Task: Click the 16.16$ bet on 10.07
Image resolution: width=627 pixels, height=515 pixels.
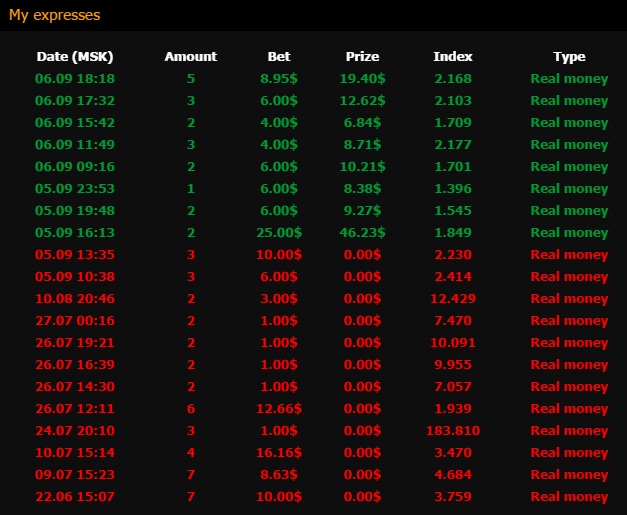Action: click(280, 453)
